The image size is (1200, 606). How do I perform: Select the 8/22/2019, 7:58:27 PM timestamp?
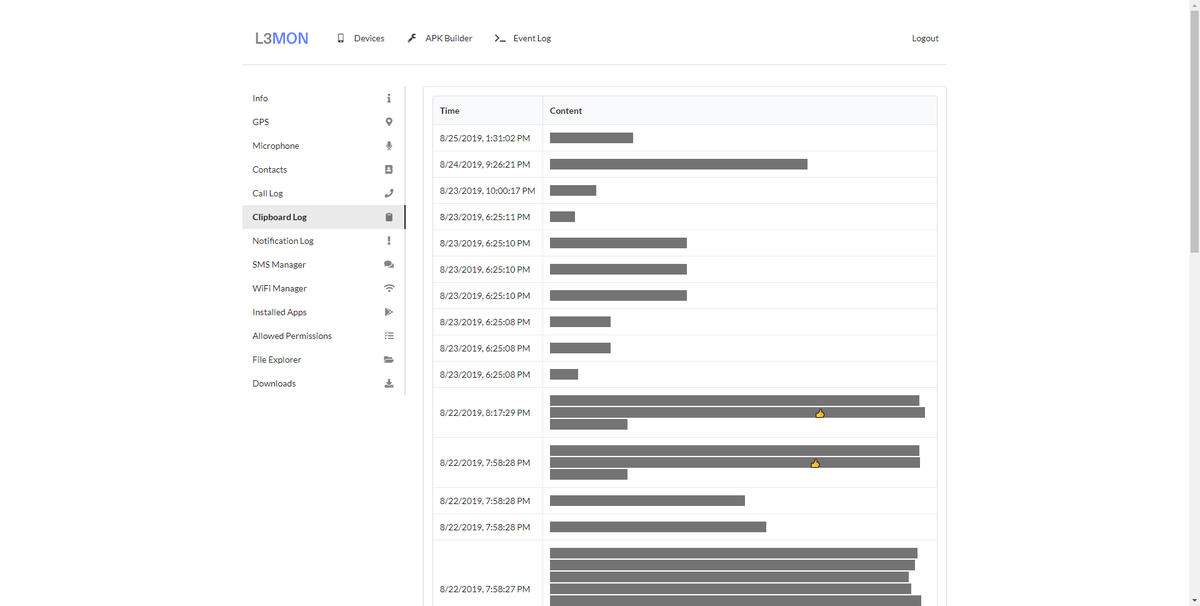click(485, 590)
